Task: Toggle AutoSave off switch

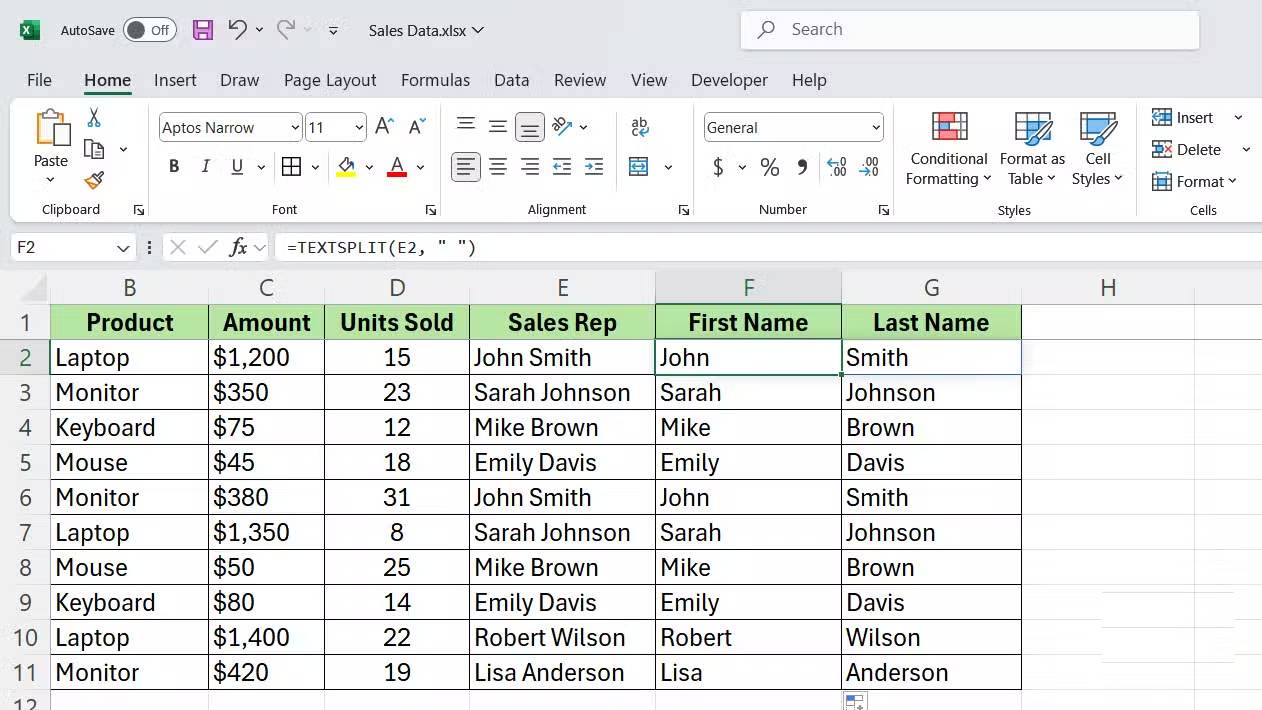Action: (150, 30)
